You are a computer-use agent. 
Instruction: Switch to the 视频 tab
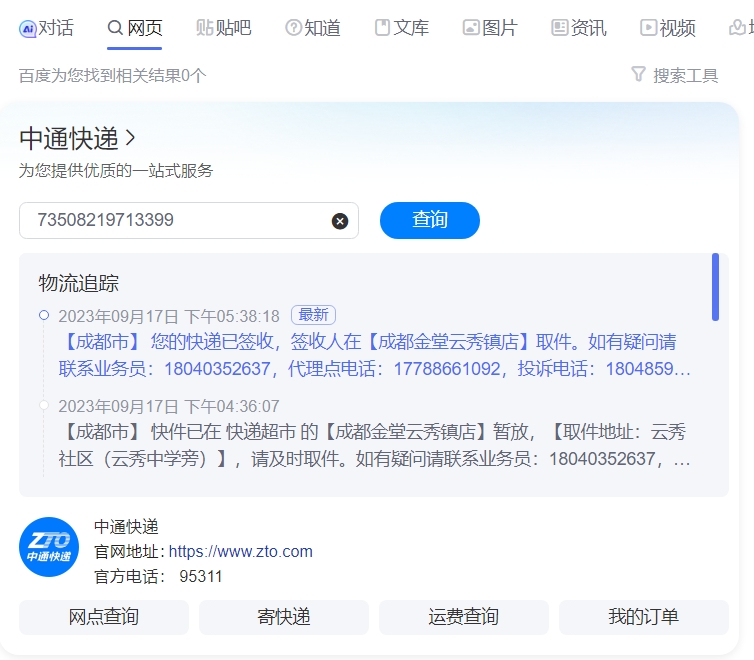click(667, 28)
